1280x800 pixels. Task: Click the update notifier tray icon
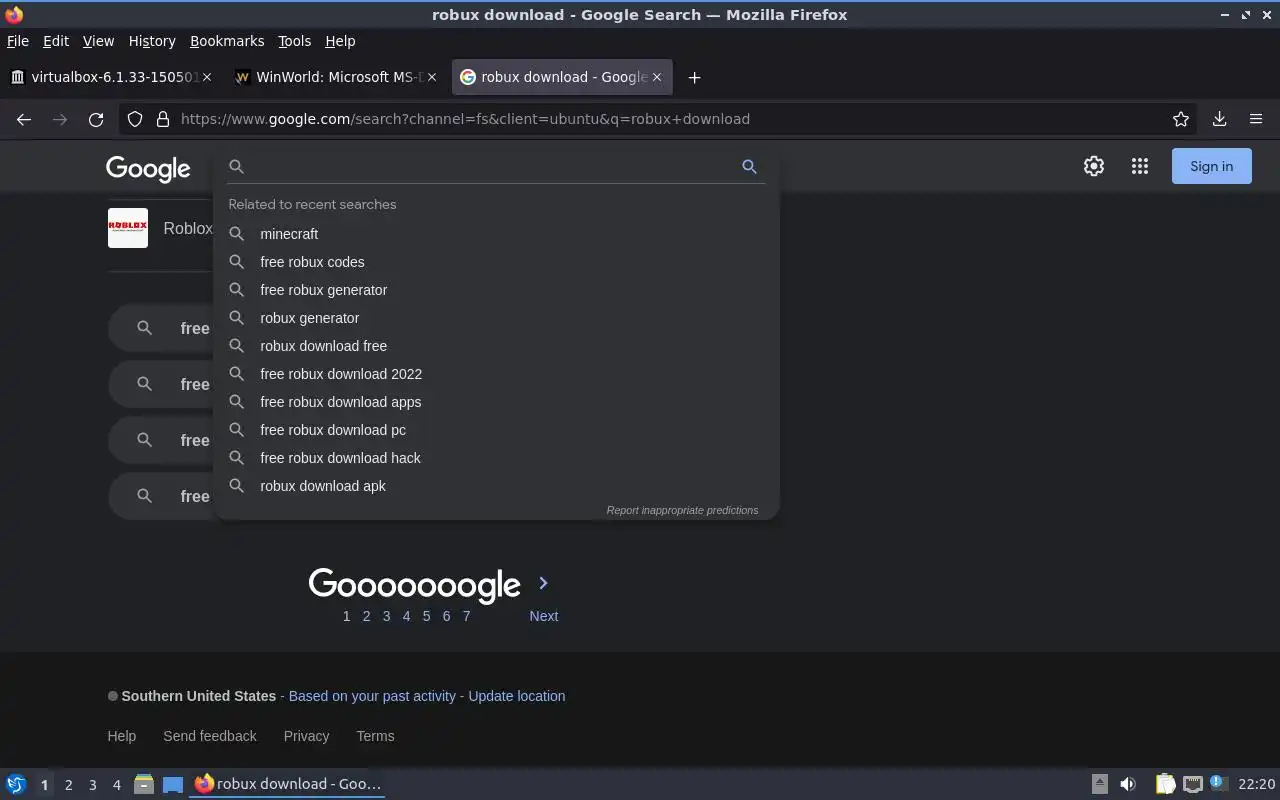1218,783
